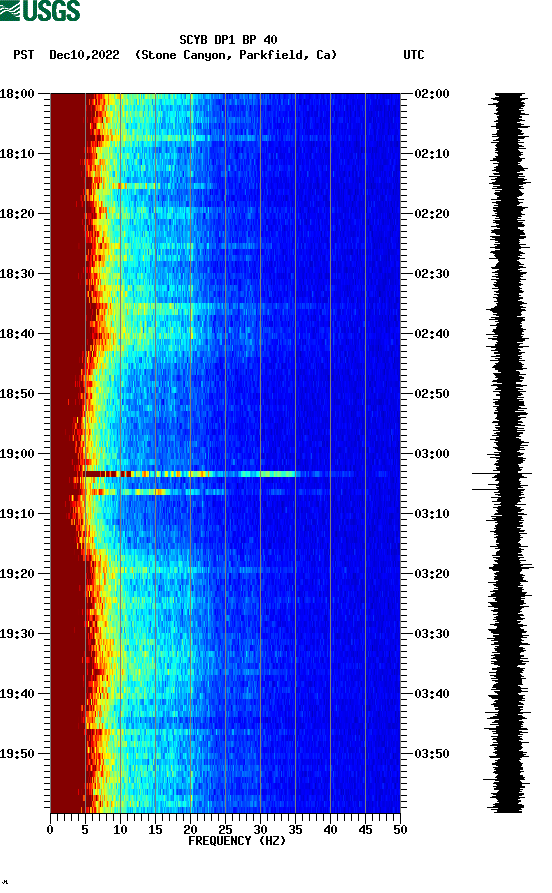Screen dimensions: 552x893
Task: Click the 18:30 PST time label
Action: [x=17, y=274]
